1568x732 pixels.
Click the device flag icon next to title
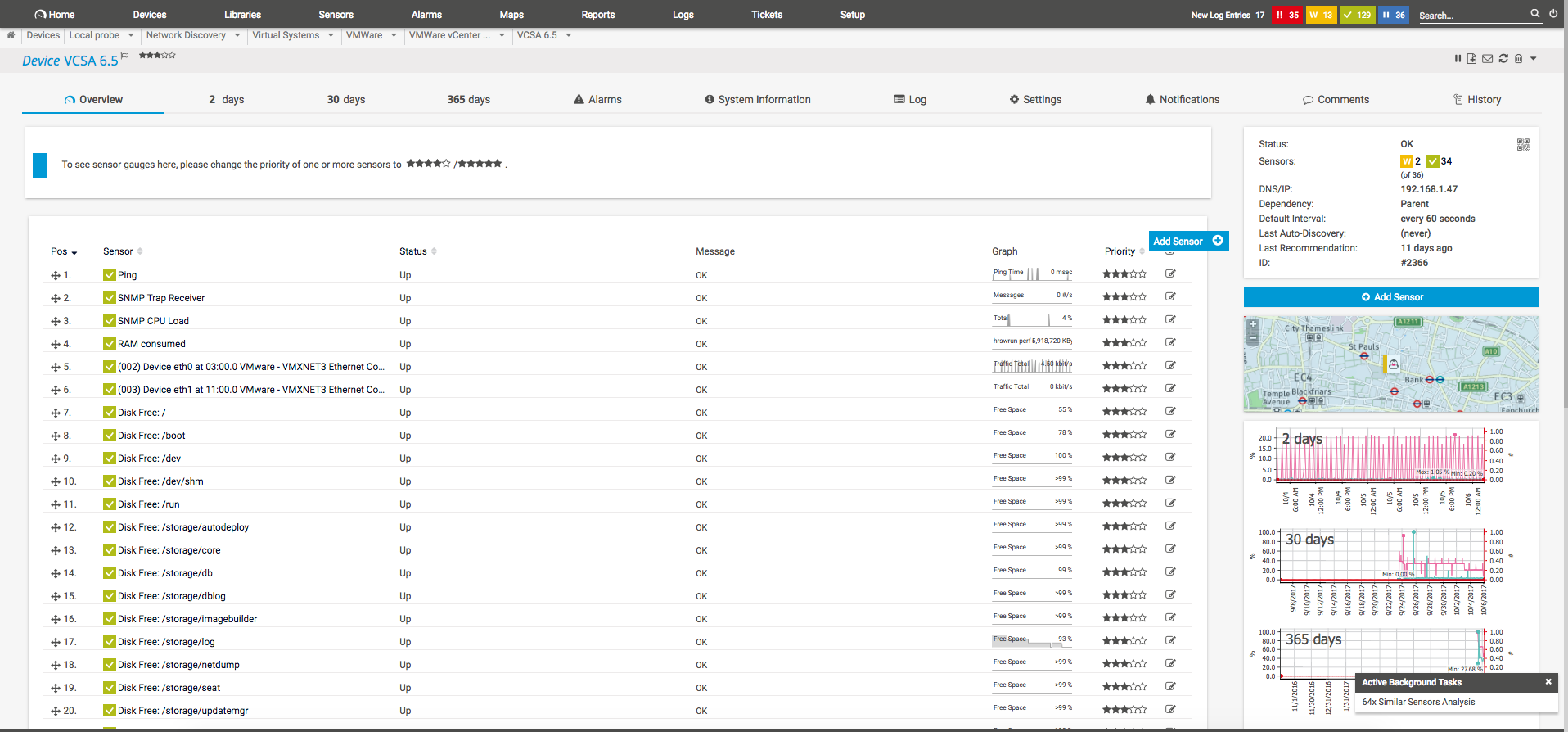tap(124, 56)
